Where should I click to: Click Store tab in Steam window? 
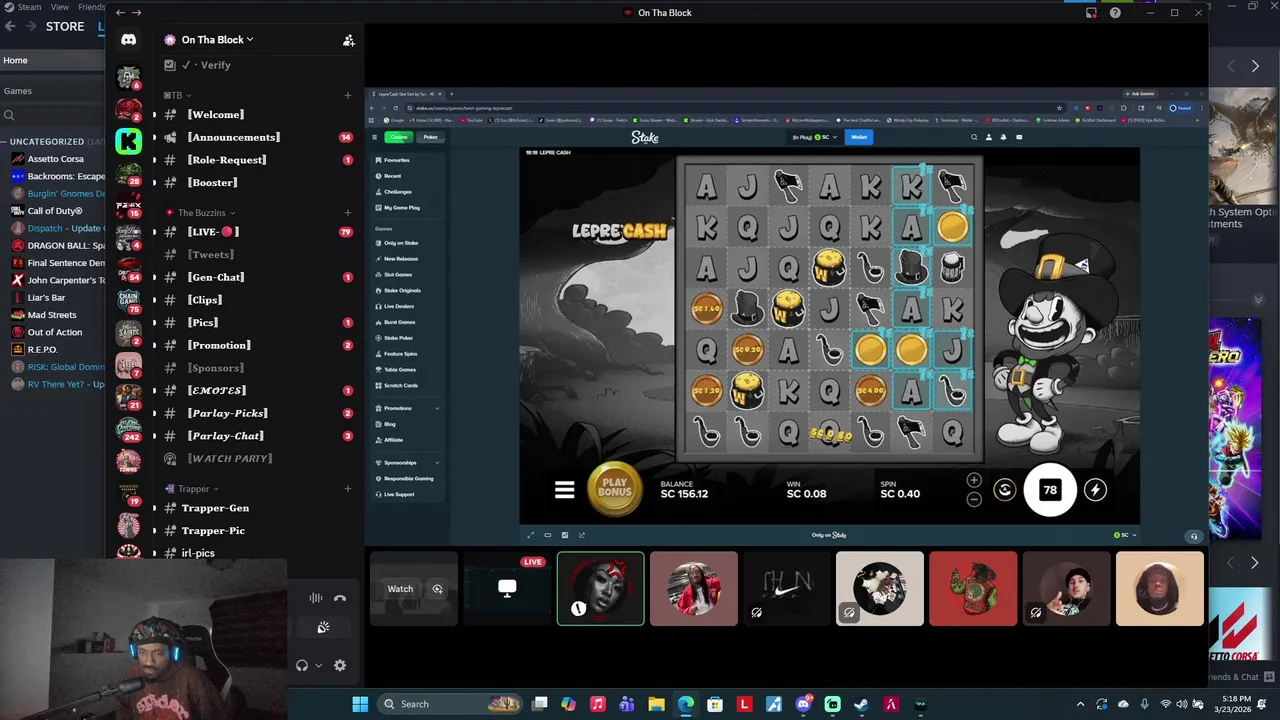pyautogui.click(x=65, y=26)
